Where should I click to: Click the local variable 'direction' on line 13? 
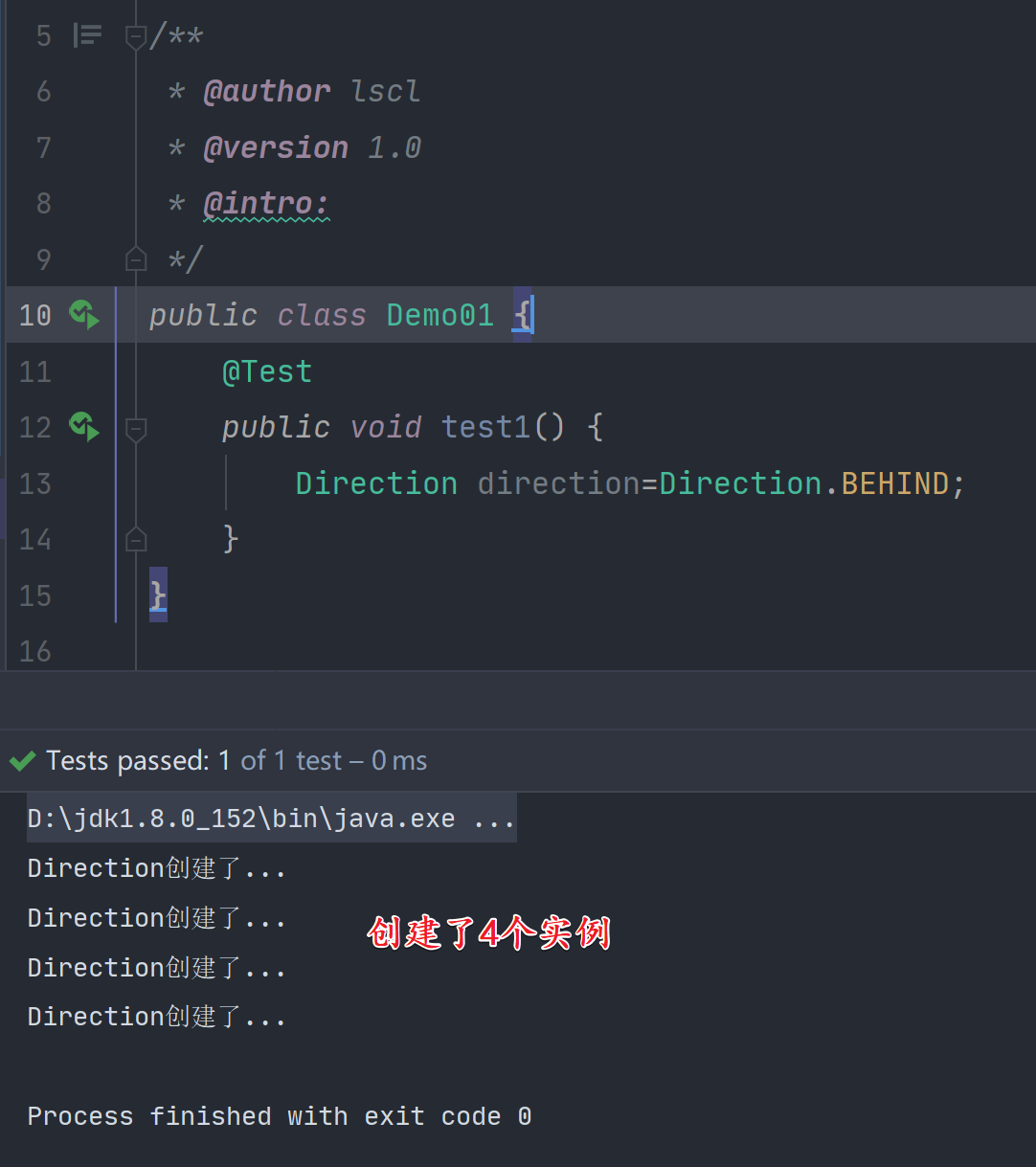559,483
